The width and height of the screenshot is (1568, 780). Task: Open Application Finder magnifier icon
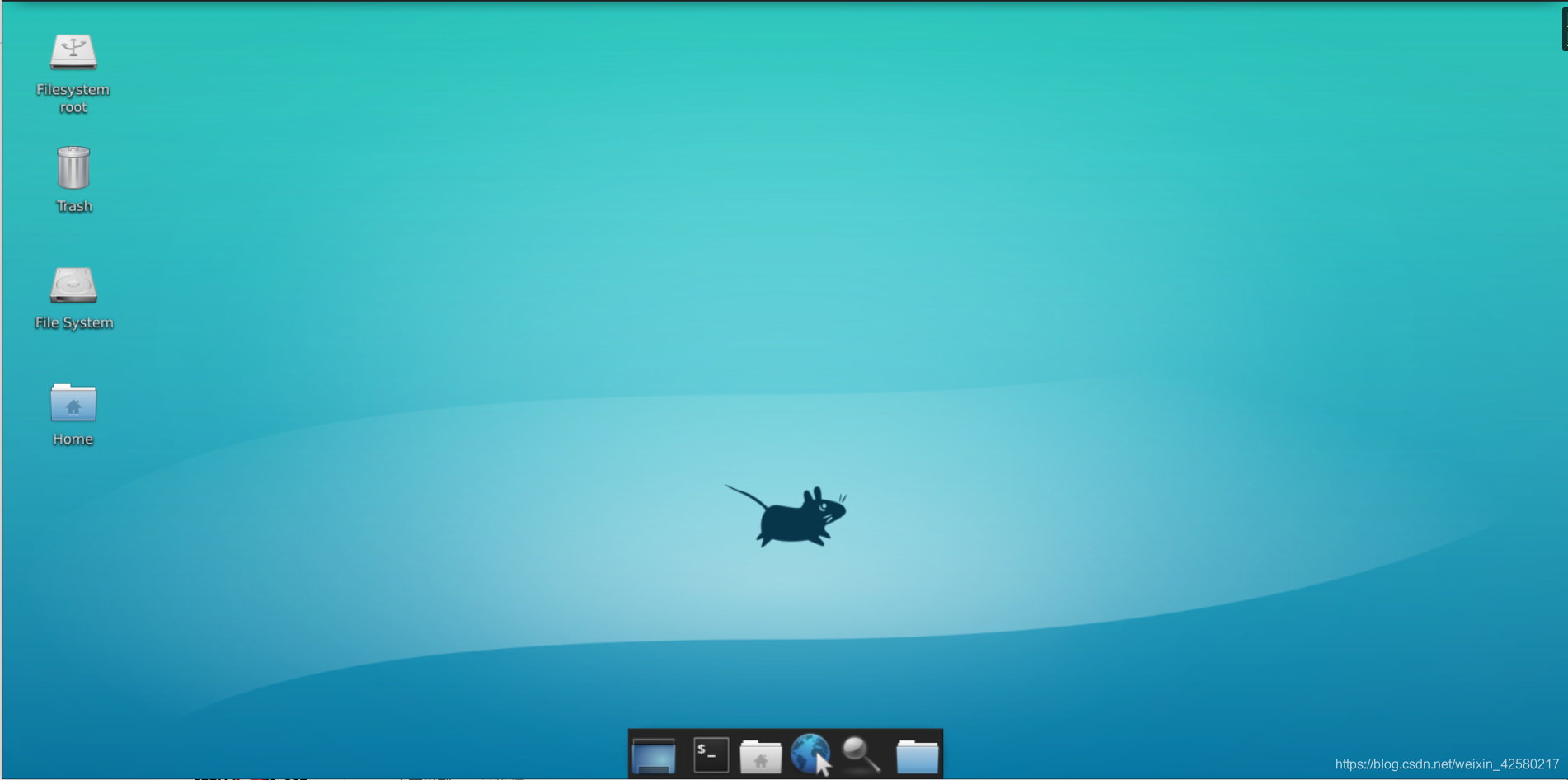861,755
